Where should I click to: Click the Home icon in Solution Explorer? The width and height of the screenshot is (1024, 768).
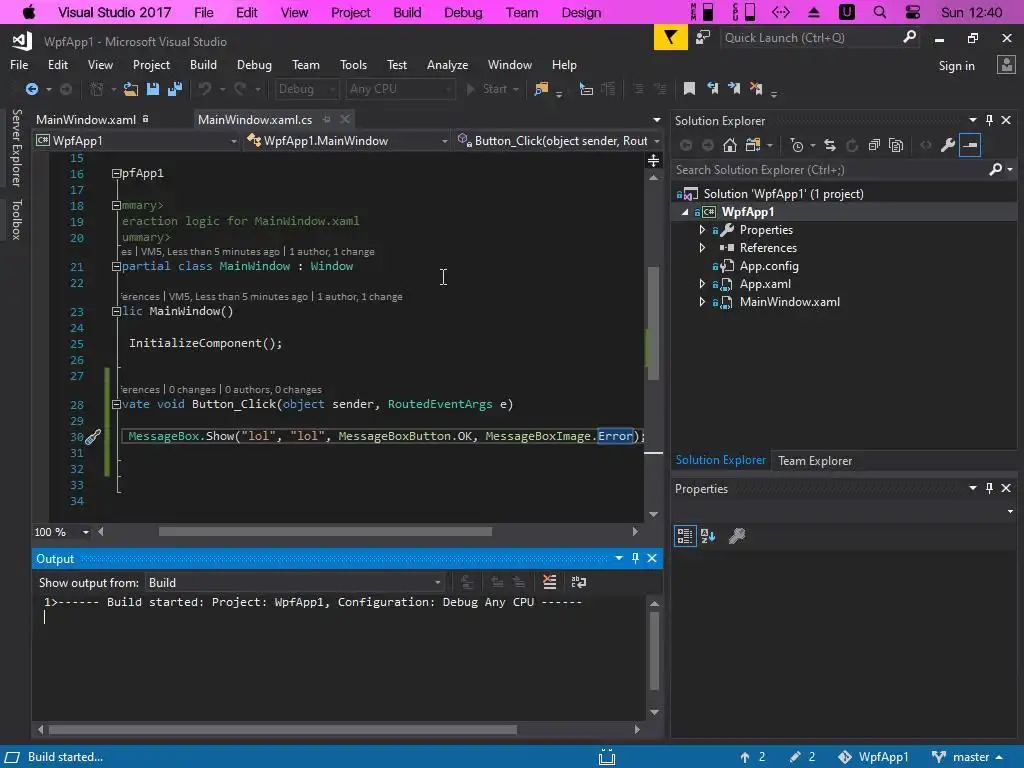[x=729, y=145]
